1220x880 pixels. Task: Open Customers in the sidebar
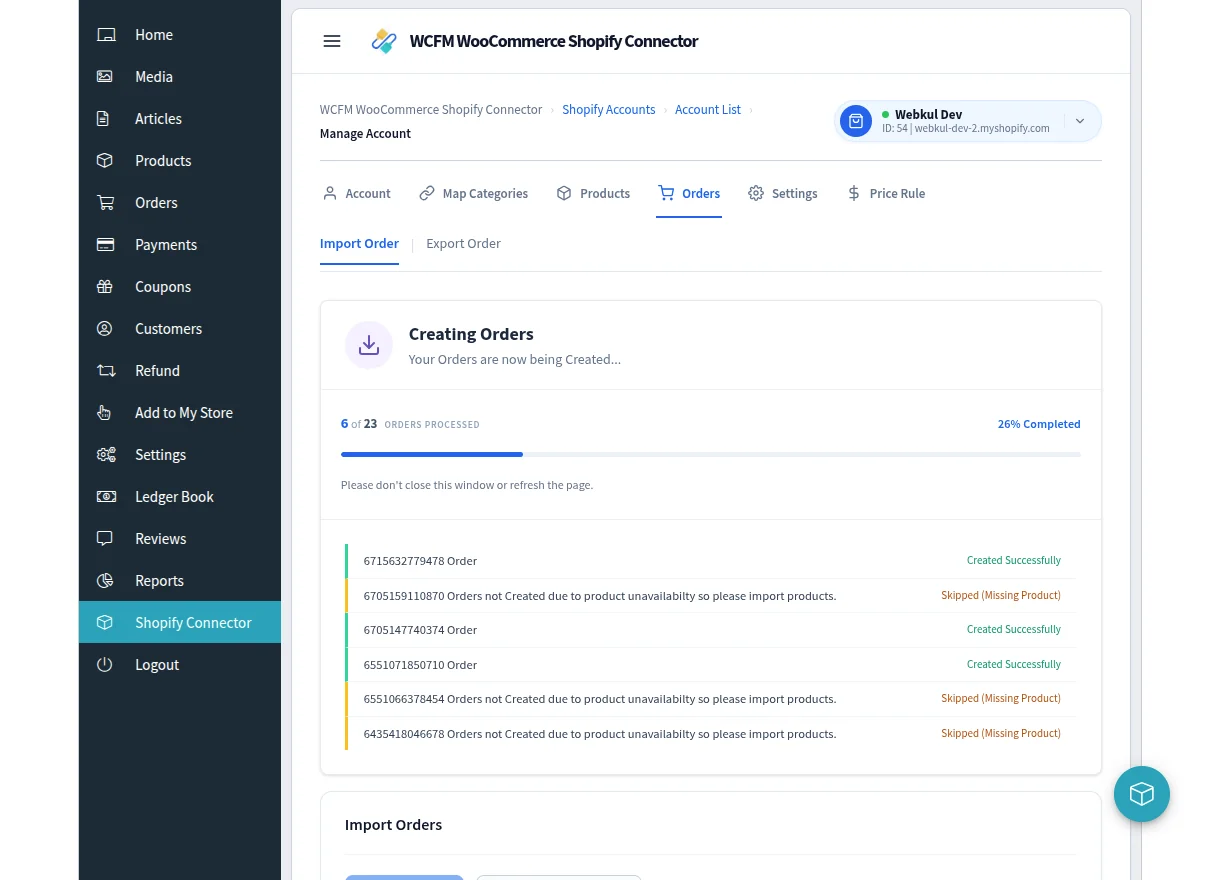click(x=180, y=329)
